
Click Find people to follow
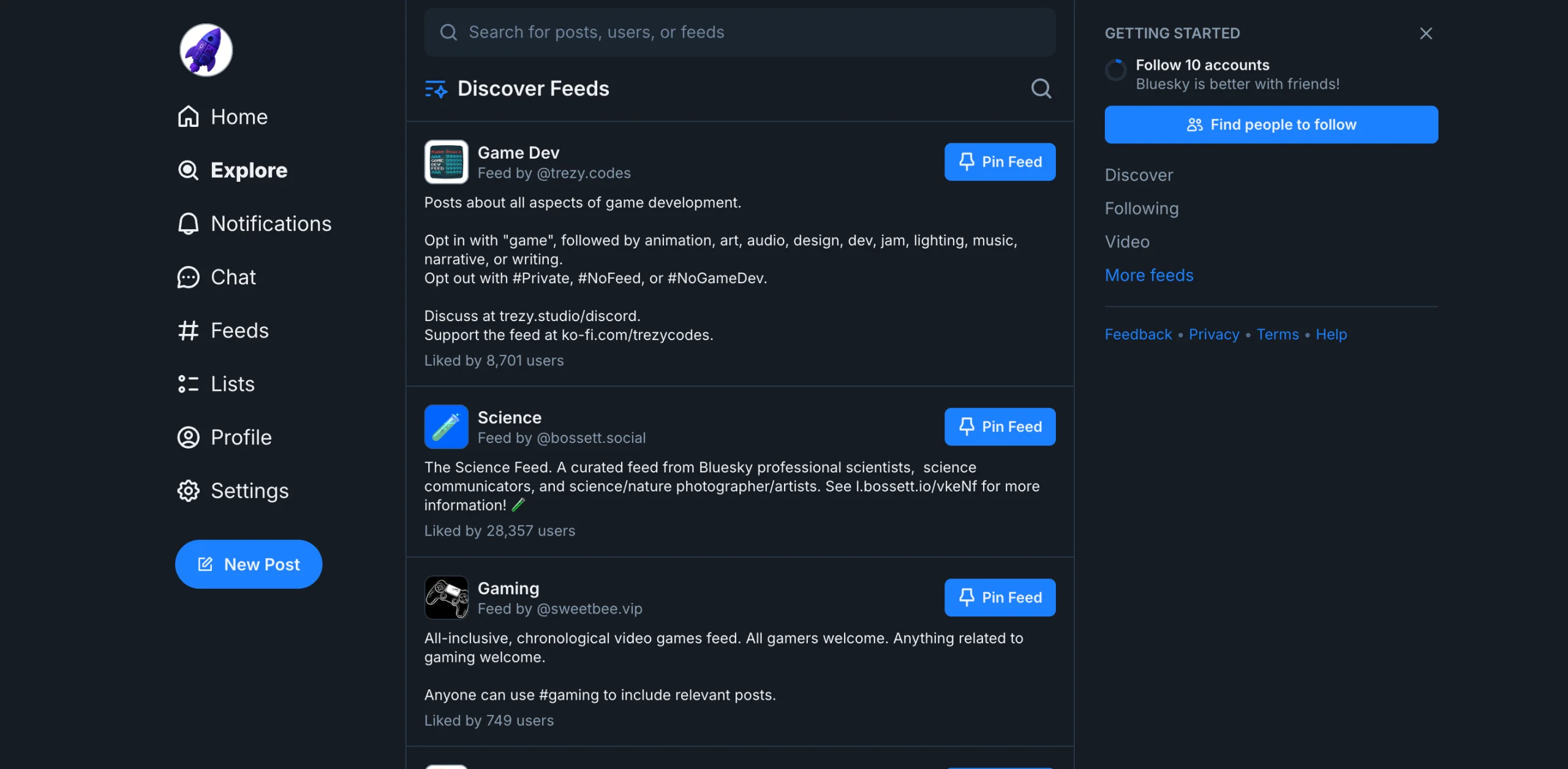(1270, 124)
